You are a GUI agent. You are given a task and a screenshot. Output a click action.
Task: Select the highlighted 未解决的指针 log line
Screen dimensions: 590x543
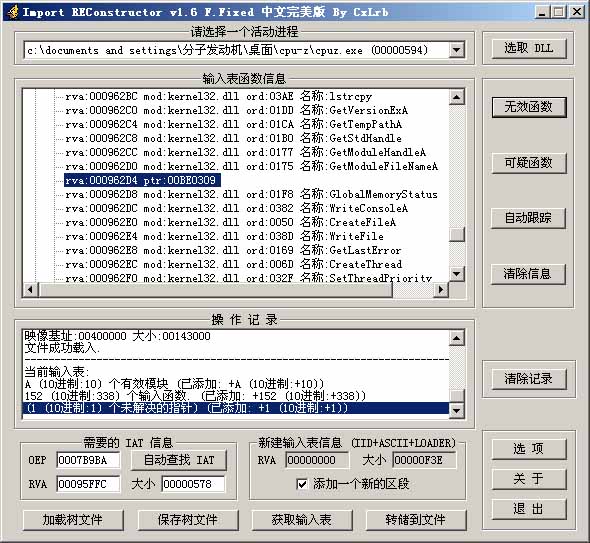(236, 408)
